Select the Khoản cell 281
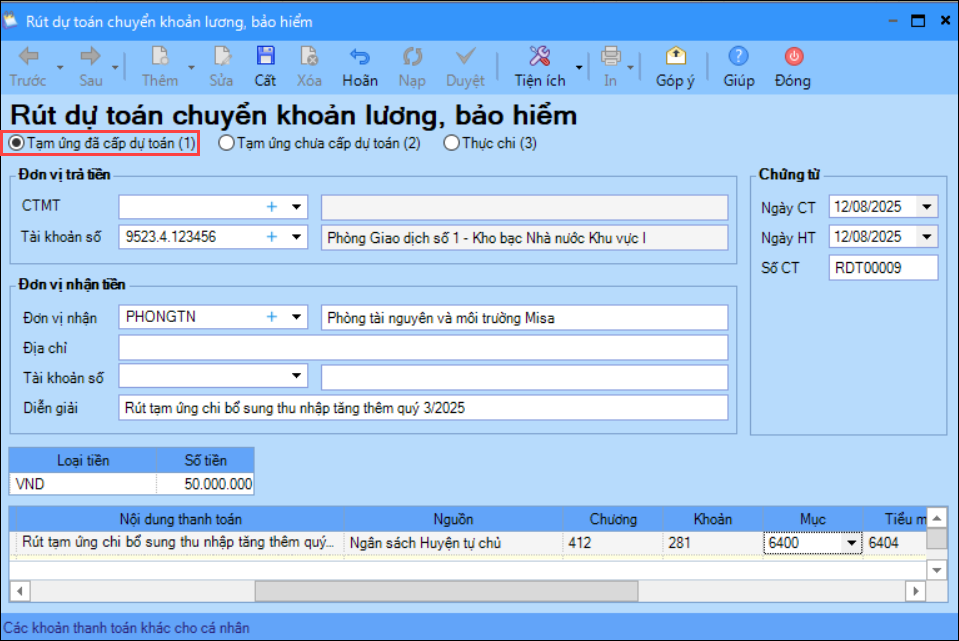Screen dimensions: 959x641 pyautogui.click(x=713, y=543)
